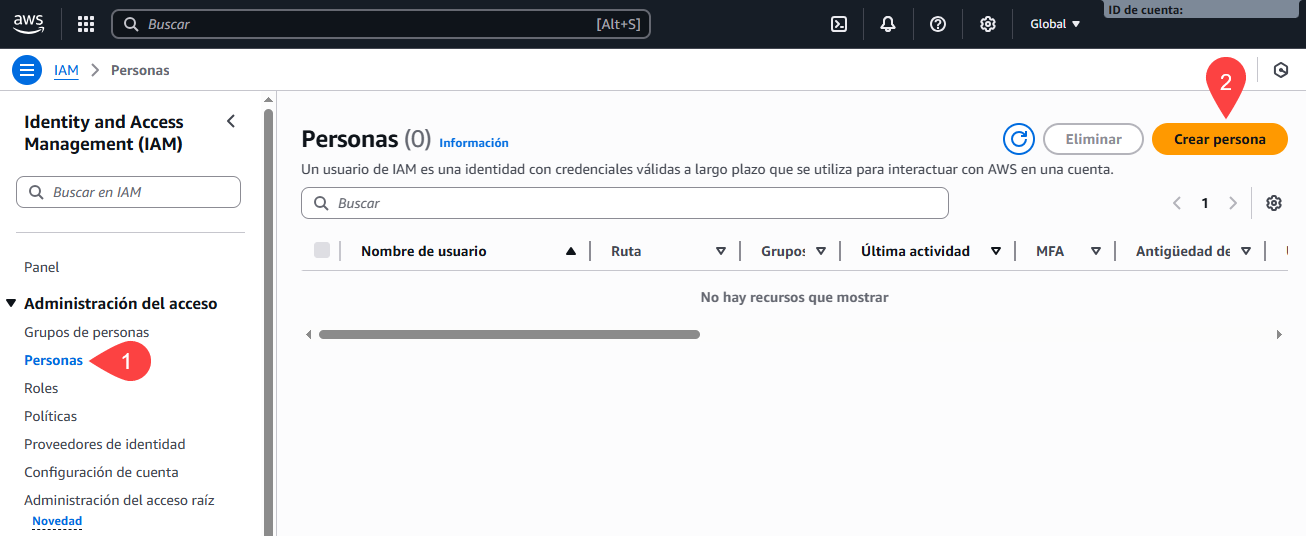Open the settings gear in top bar

point(988,24)
